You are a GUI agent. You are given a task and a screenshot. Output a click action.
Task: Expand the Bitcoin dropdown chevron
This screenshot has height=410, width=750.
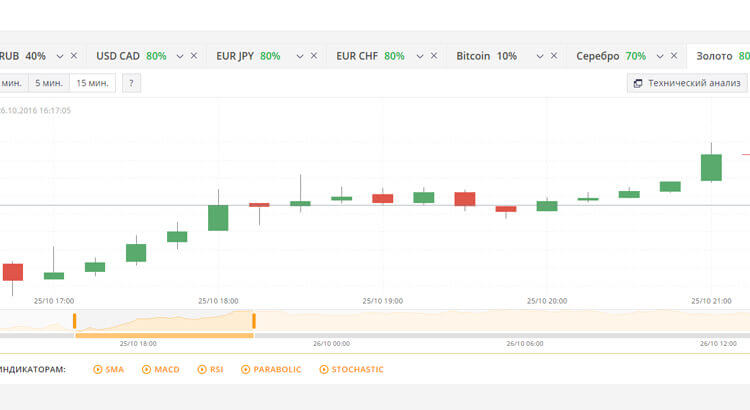tap(540, 56)
